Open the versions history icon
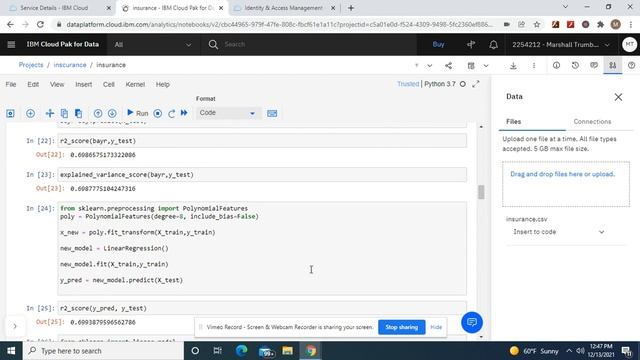This screenshot has width=640, height=360. 575,65
